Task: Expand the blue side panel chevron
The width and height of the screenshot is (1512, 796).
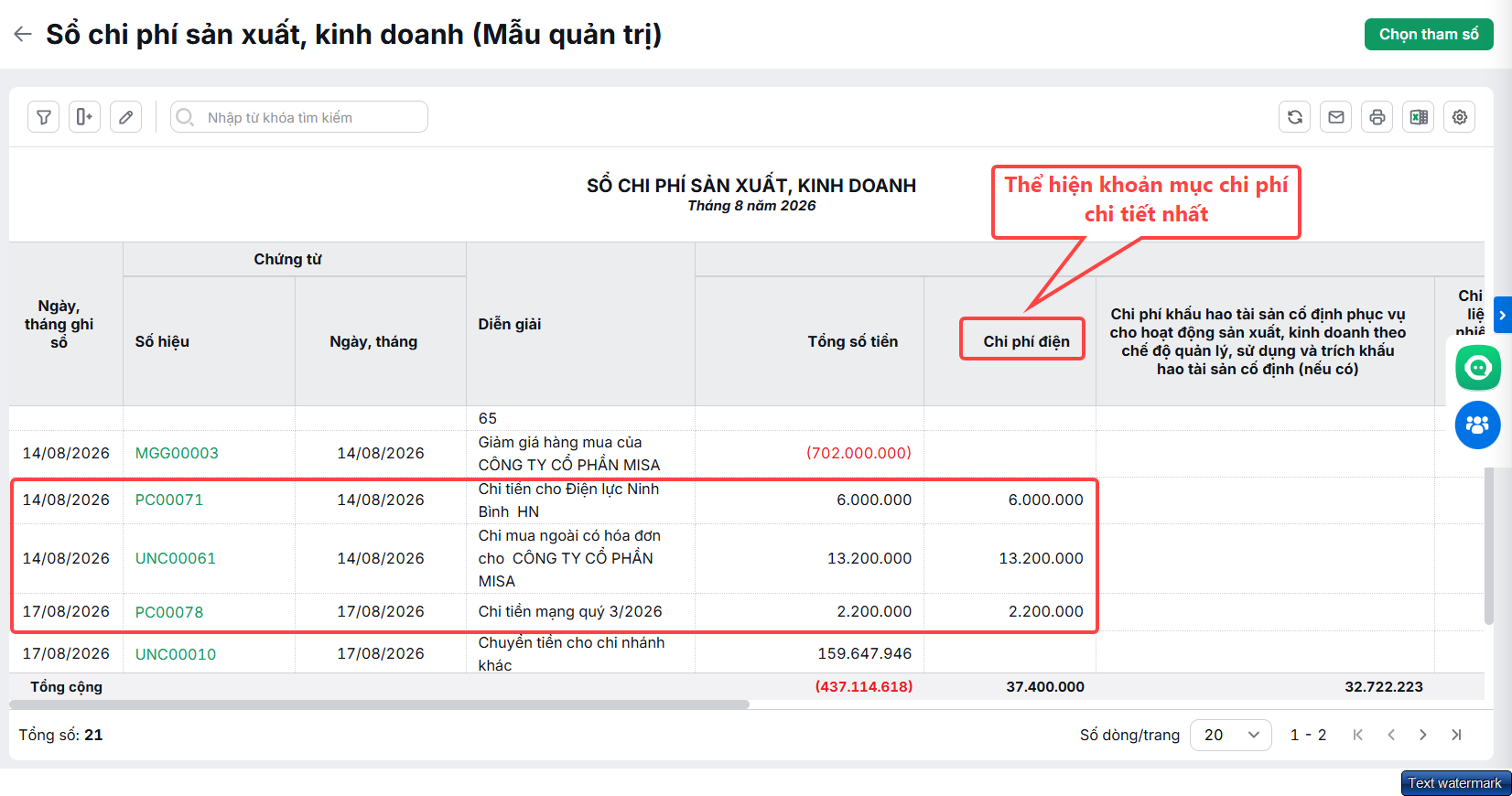Action: coord(1502,315)
